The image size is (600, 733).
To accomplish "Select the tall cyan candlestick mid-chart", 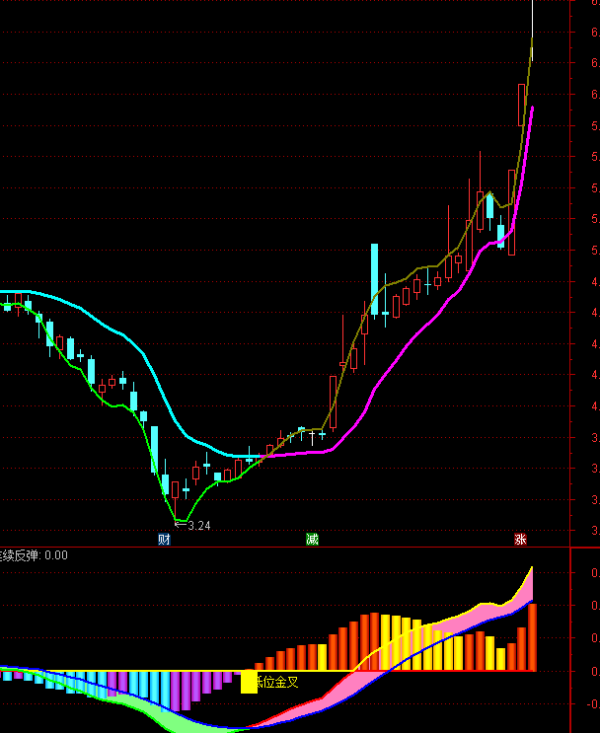I will 374,278.
